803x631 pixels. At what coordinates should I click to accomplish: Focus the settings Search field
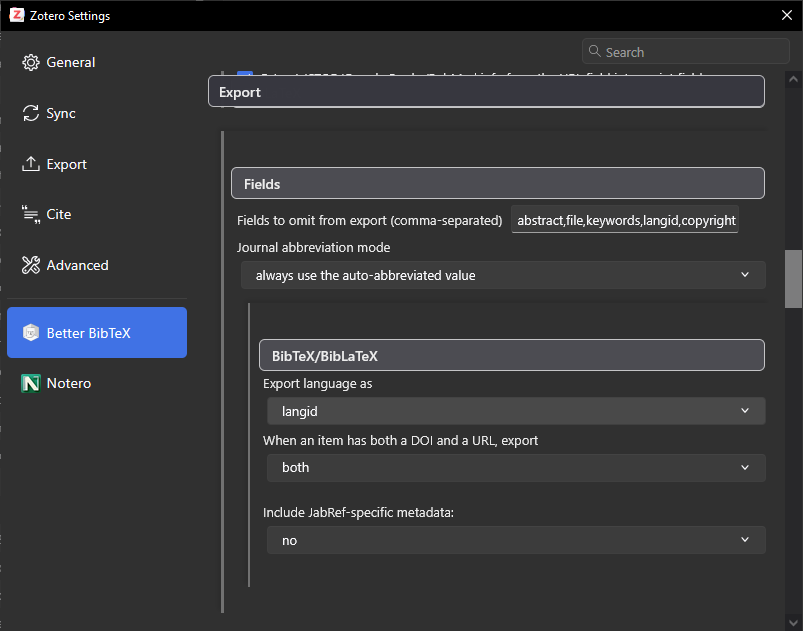(686, 51)
